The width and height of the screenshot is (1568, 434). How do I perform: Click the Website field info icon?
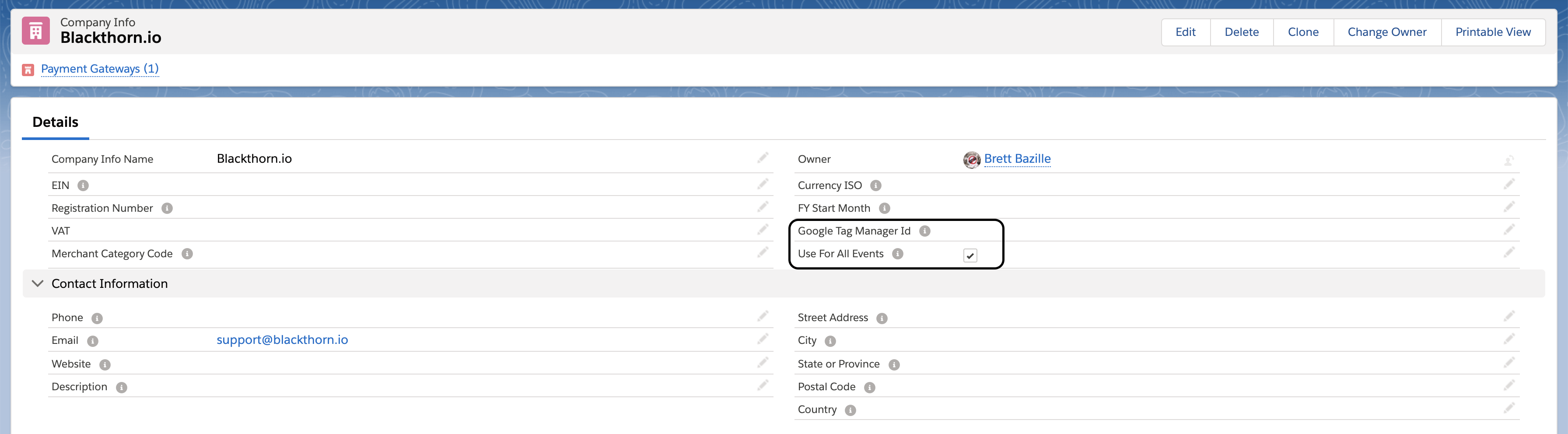[105, 364]
